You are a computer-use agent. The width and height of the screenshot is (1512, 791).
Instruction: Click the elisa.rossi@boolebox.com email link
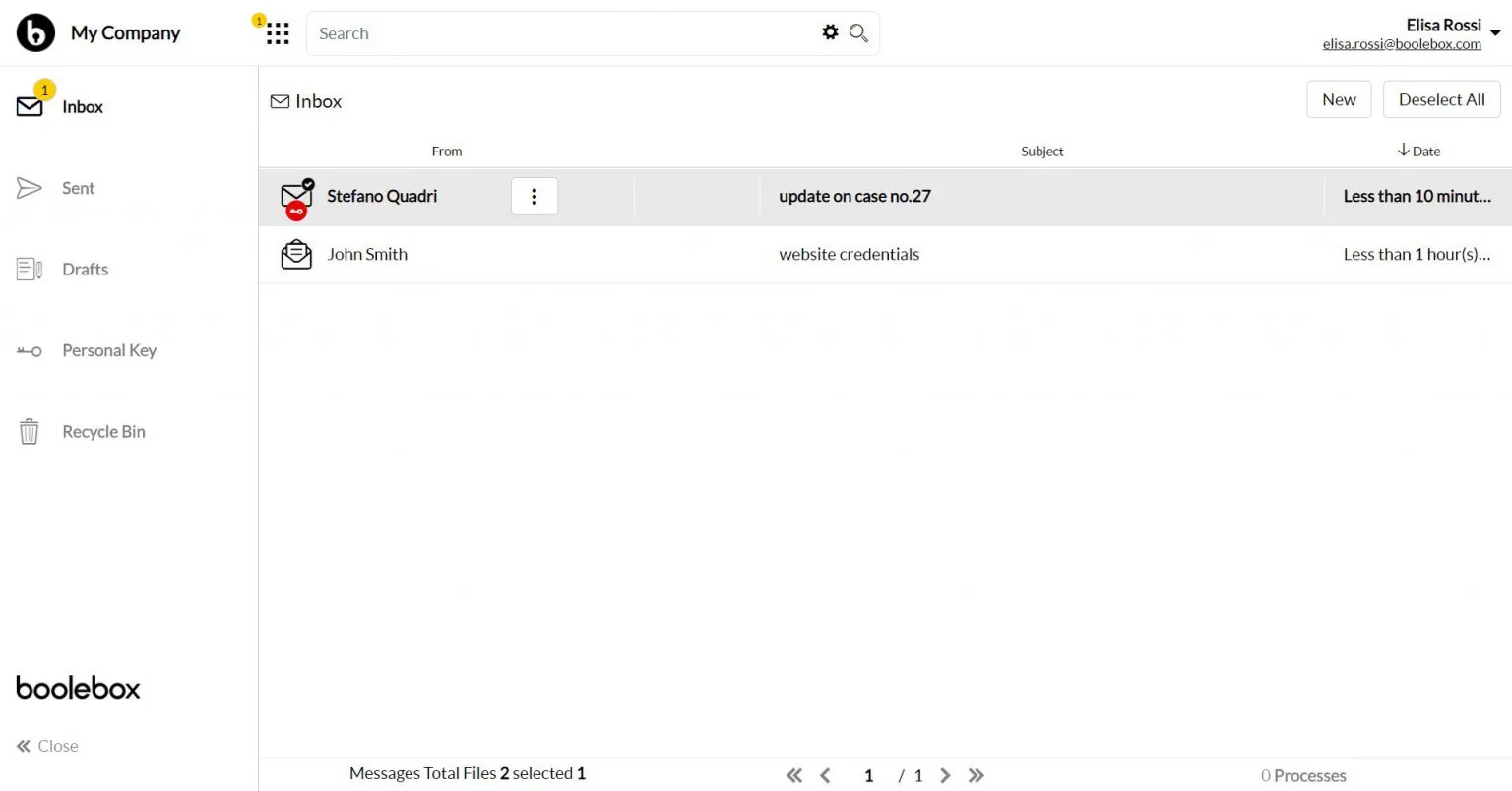1402,44
